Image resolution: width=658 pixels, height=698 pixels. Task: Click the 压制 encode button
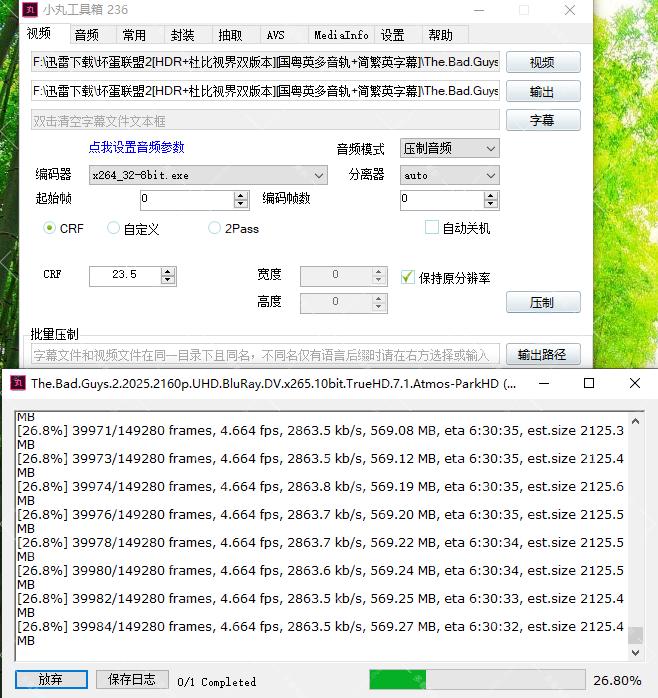[543, 302]
